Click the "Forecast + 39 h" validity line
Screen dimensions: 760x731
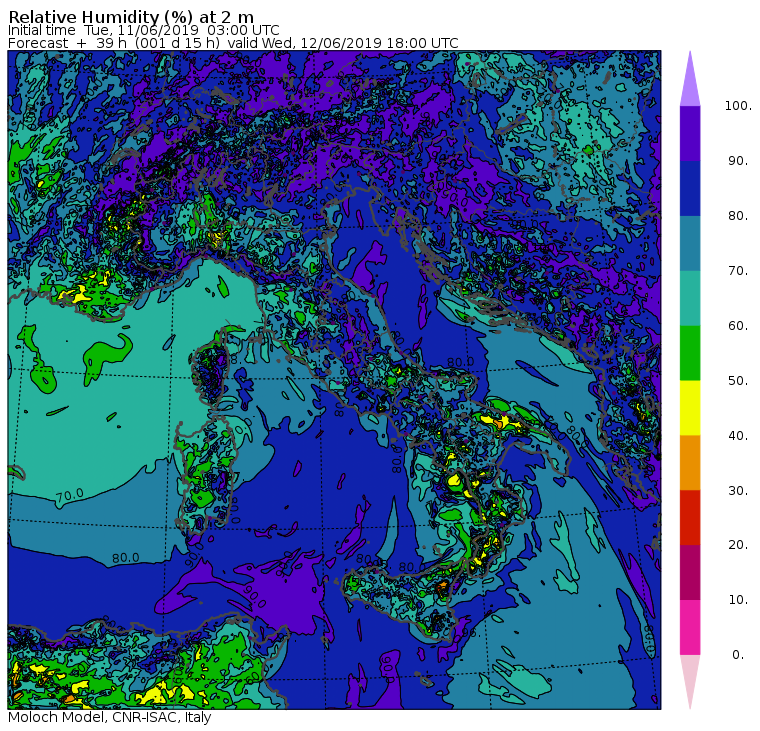[x=233, y=43]
